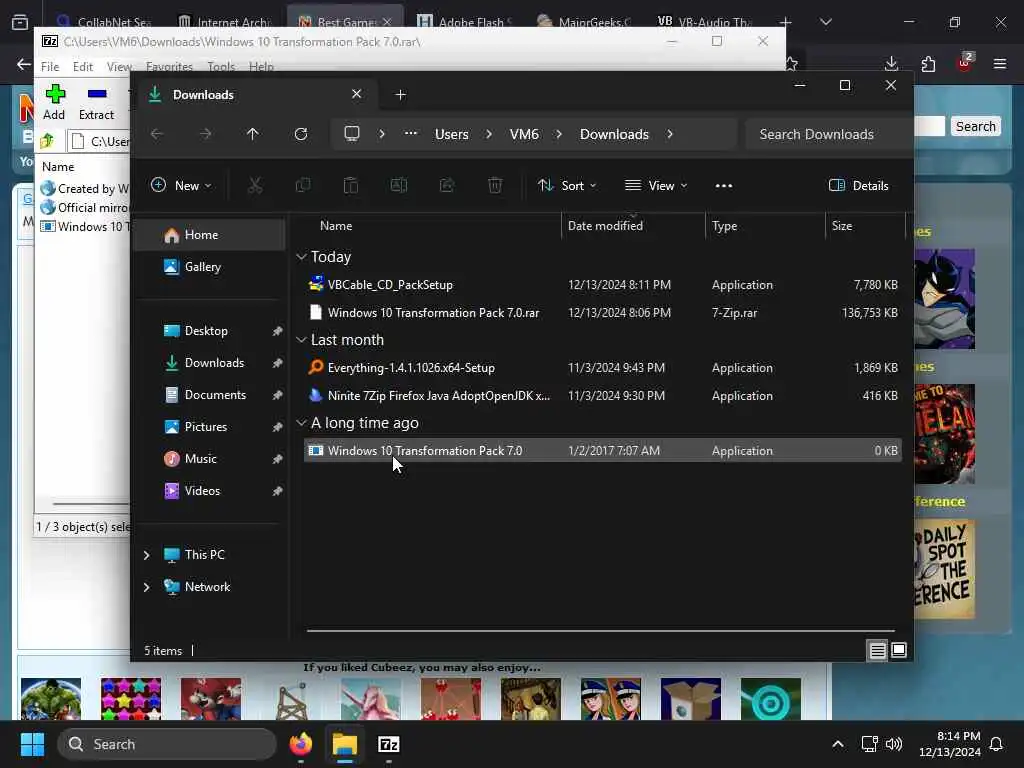Select Windows 10 Transformation Pack 7.0.rar

pos(602,312)
